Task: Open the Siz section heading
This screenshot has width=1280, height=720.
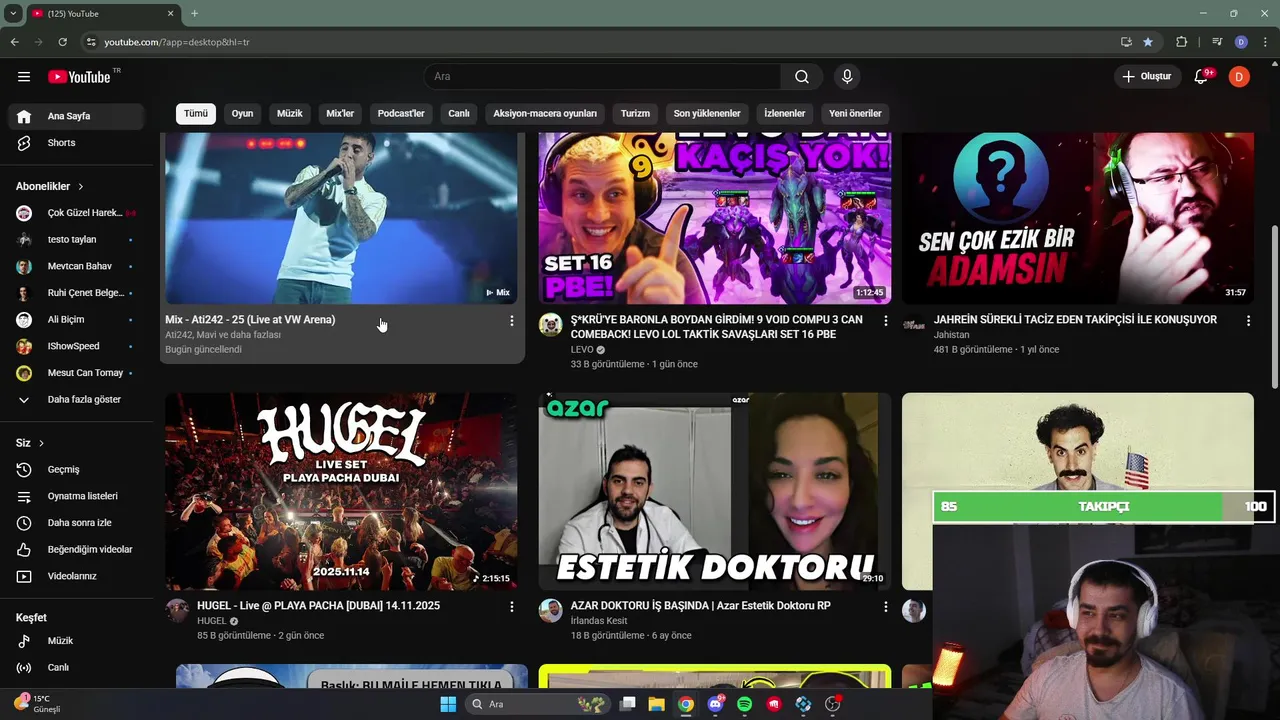Action: [x=30, y=443]
